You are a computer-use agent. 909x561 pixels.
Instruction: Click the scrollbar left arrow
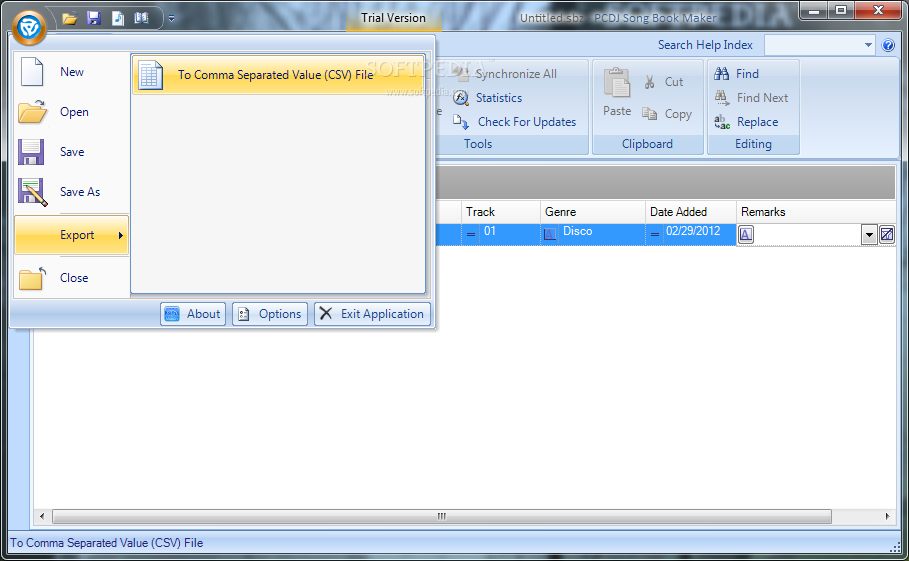[x=42, y=516]
